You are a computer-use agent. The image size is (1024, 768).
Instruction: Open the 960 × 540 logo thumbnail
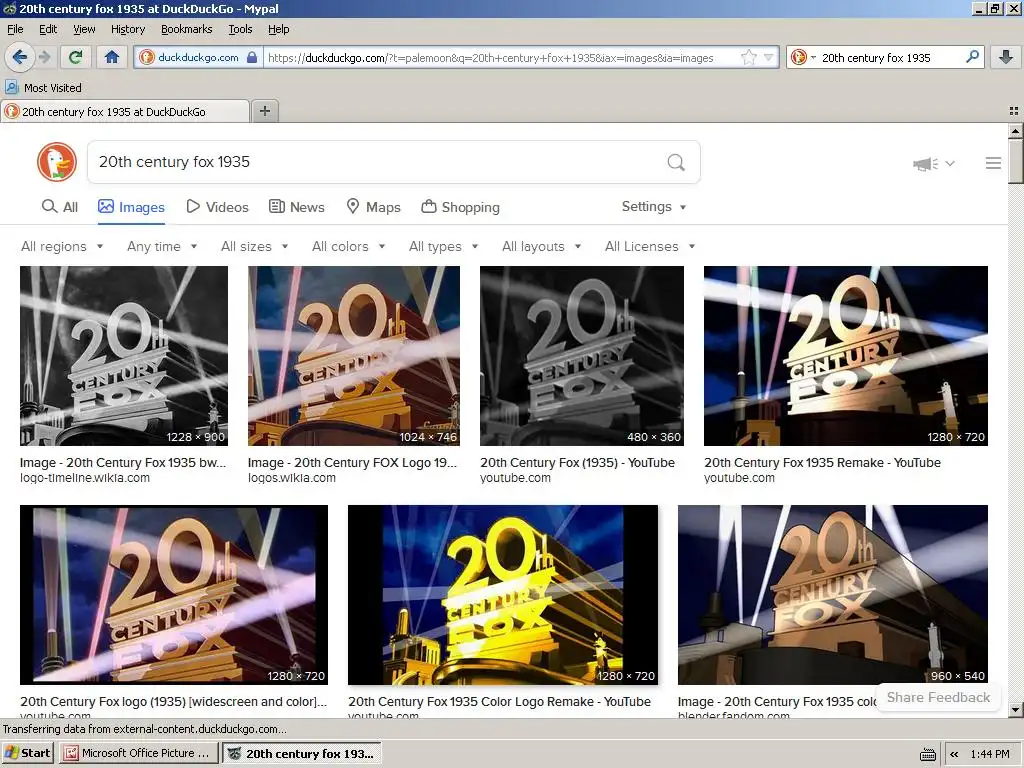click(x=833, y=595)
